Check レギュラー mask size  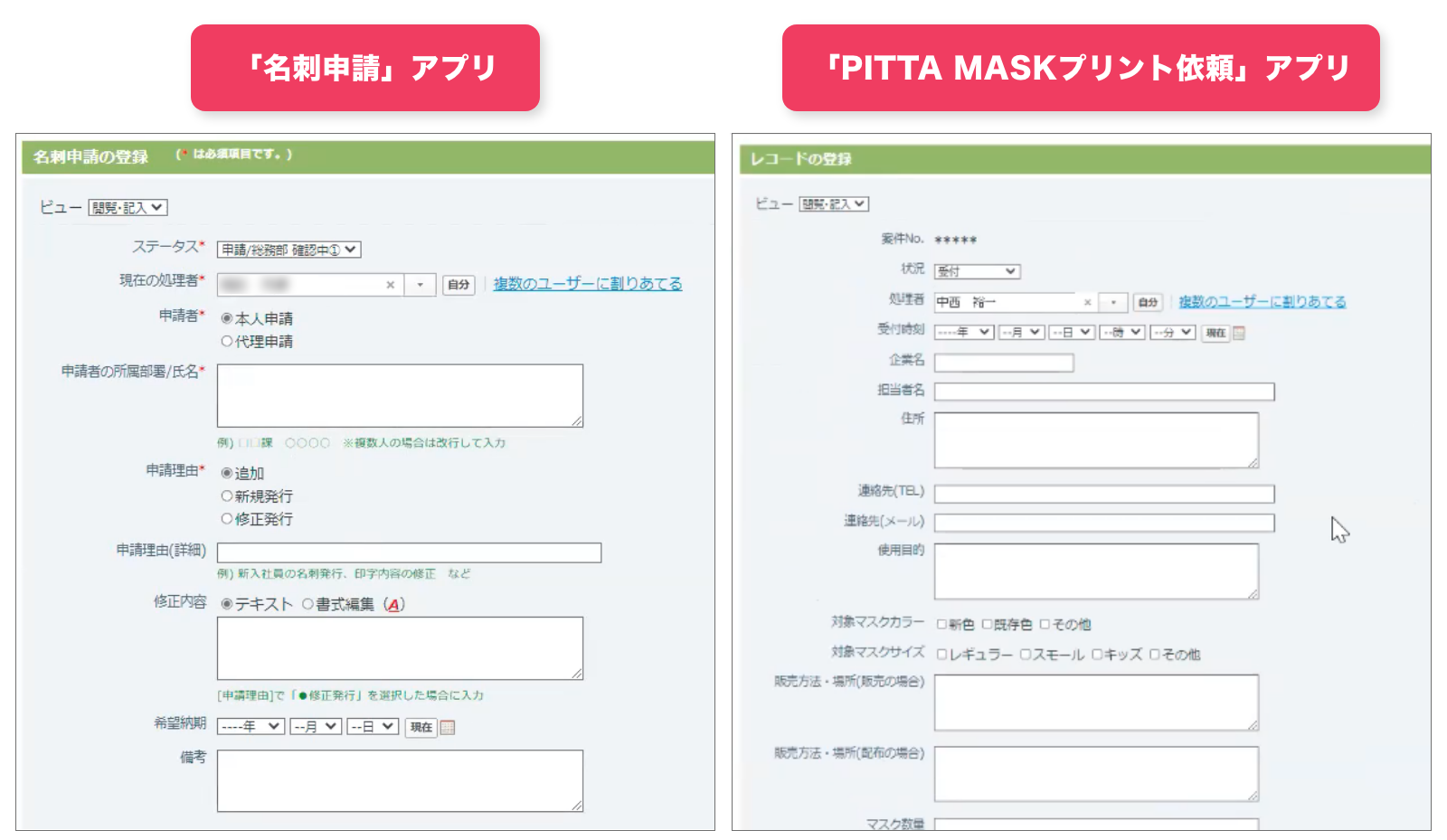[941, 655]
